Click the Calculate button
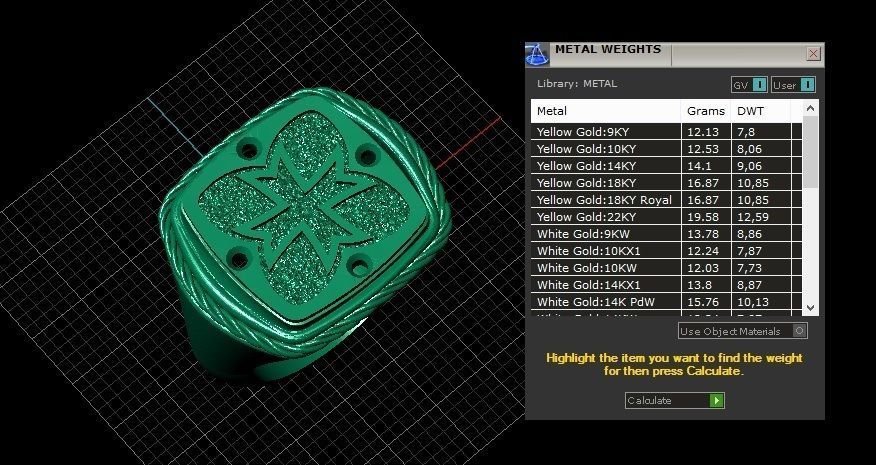This screenshot has width=876, height=465. [x=674, y=400]
